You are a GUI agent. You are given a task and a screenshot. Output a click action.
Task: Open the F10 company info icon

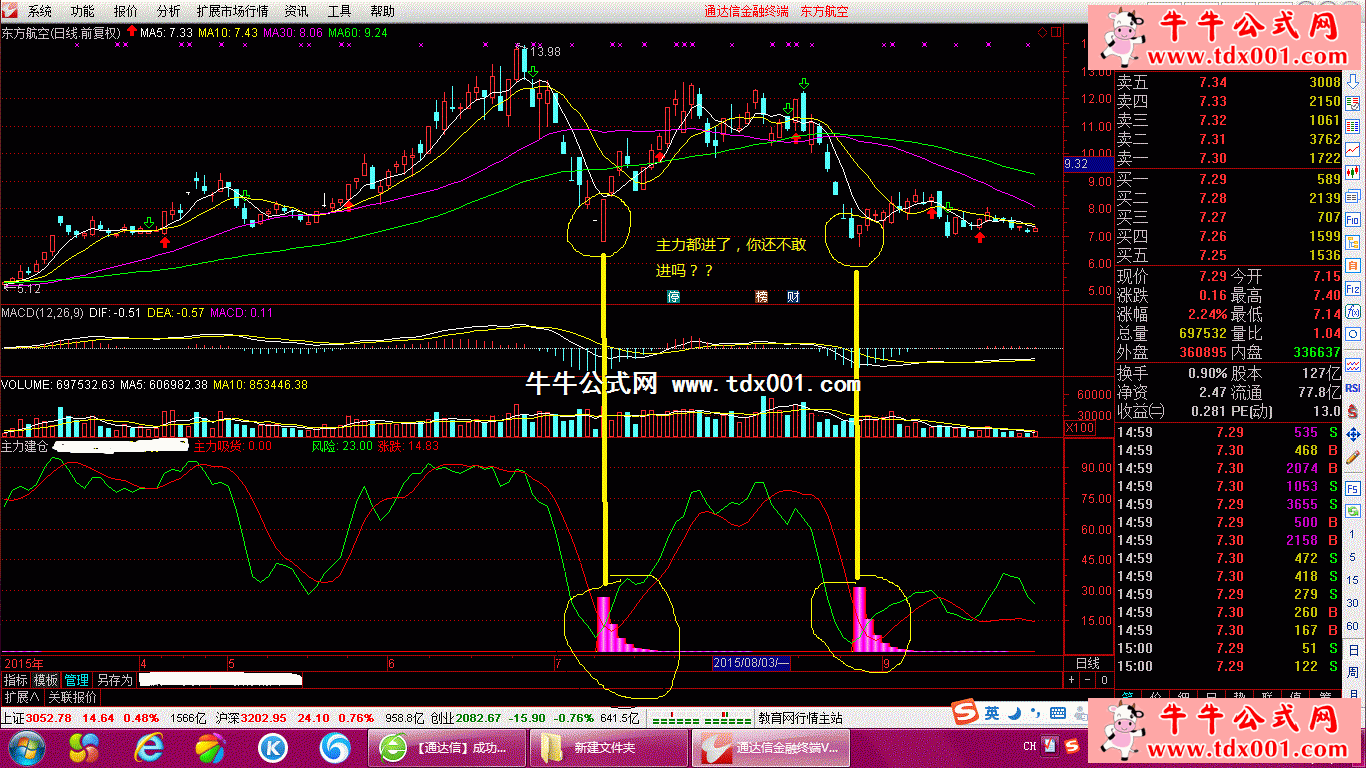(1353, 219)
